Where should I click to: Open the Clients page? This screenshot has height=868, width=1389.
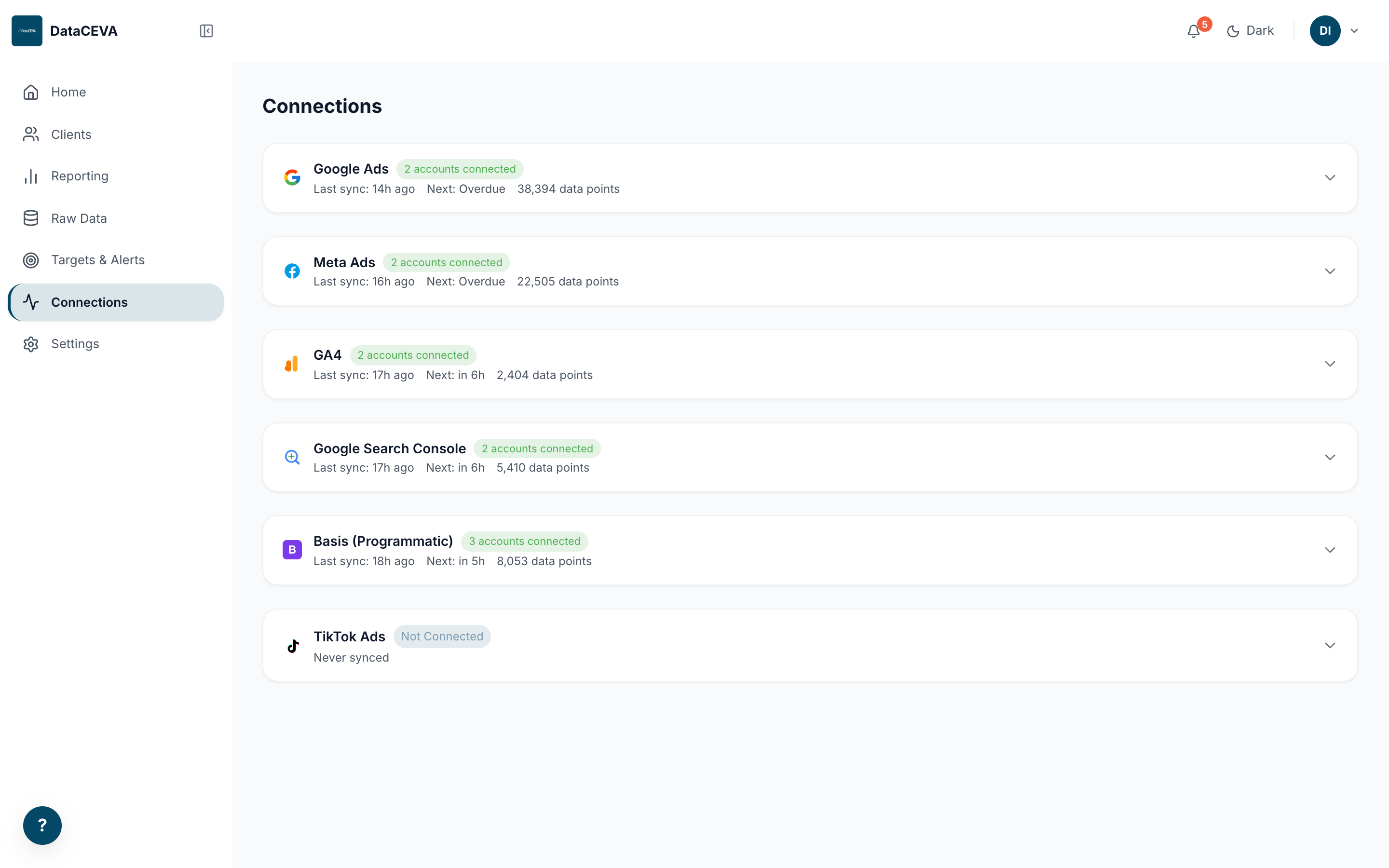(x=116, y=135)
